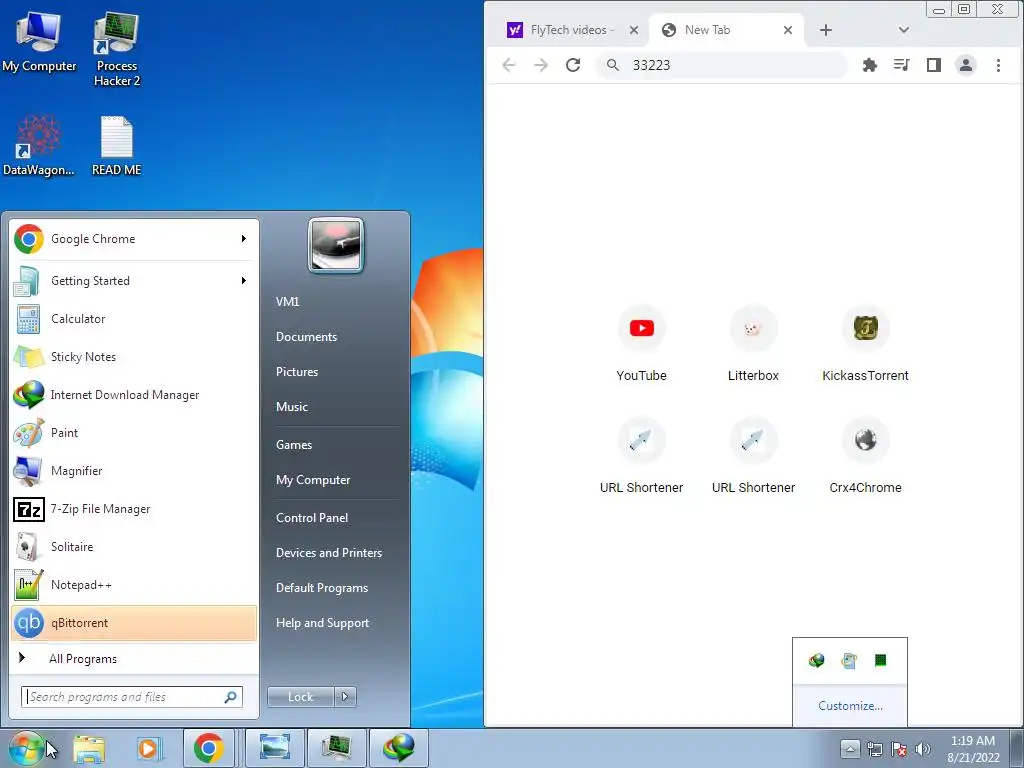The width and height of the screenshot is (1024, 768).
Task: Open Windows Media Player from taskbar
Action: [149, 748]
